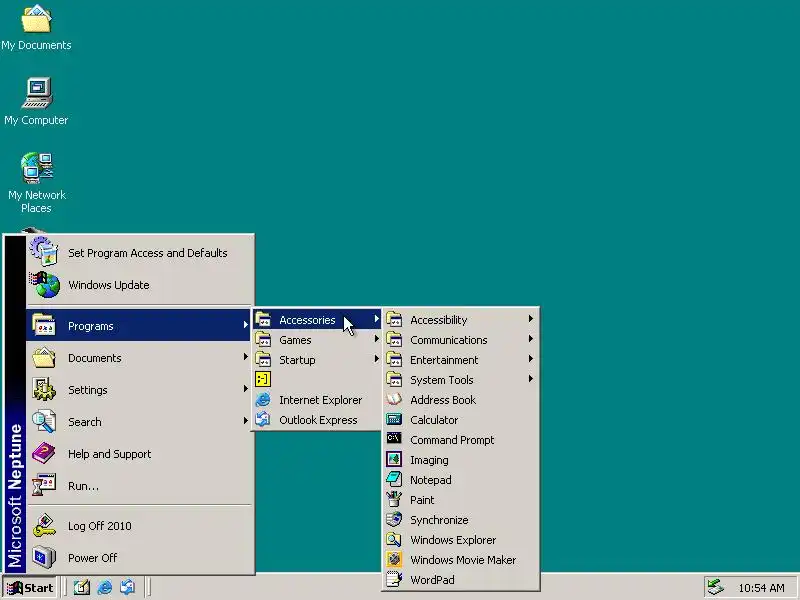
Task: Click the Windows Explorer icon
Action: click(x=394, y=539)
